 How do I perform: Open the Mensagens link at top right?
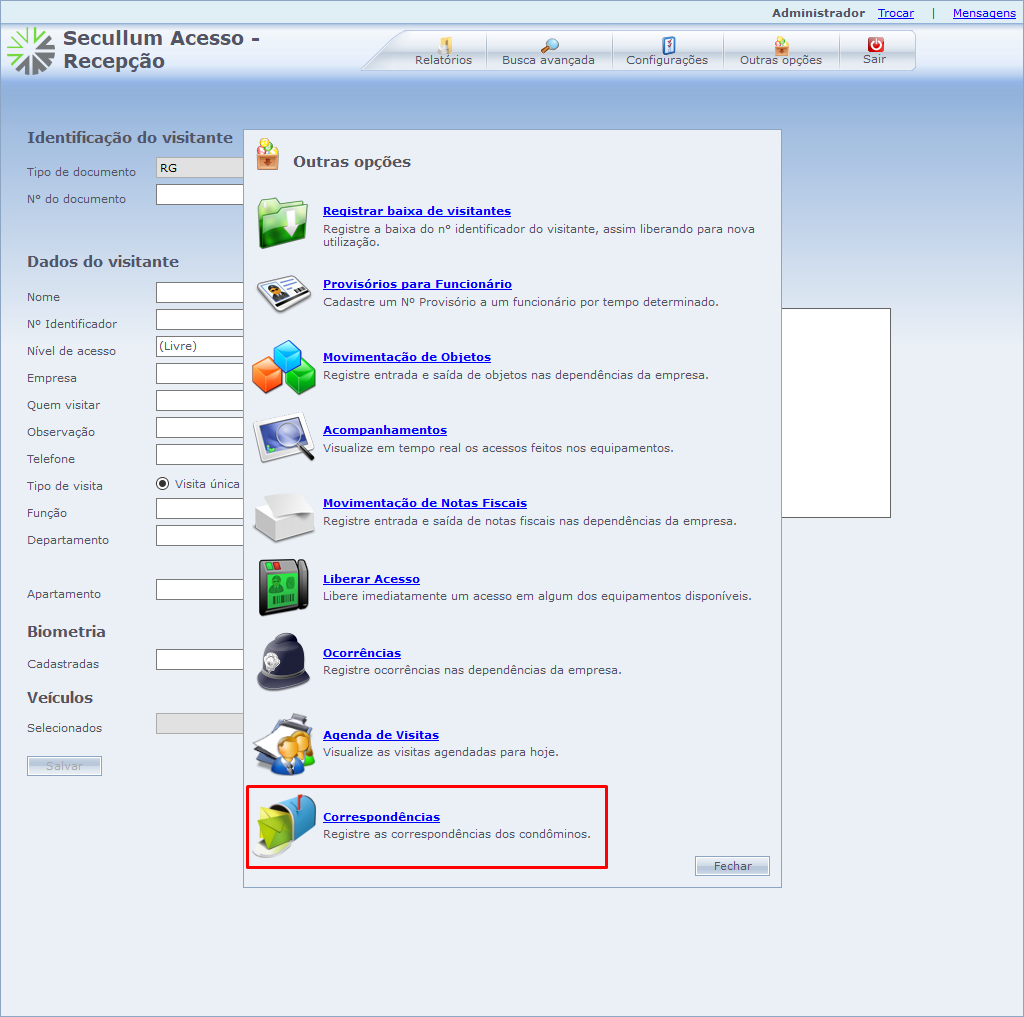[984, 13]
